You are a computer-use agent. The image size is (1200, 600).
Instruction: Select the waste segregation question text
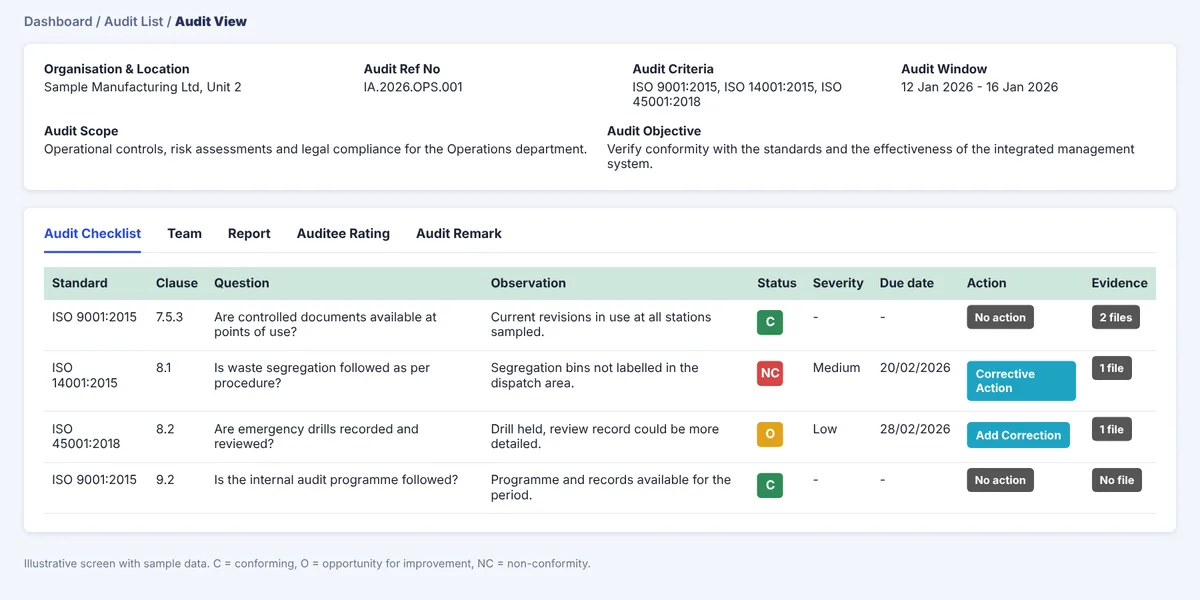click(322, 375)
